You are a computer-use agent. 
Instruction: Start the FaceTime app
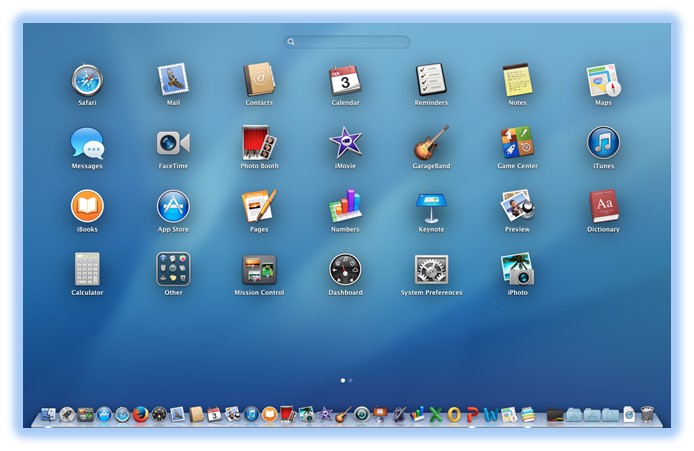(173, 143)
